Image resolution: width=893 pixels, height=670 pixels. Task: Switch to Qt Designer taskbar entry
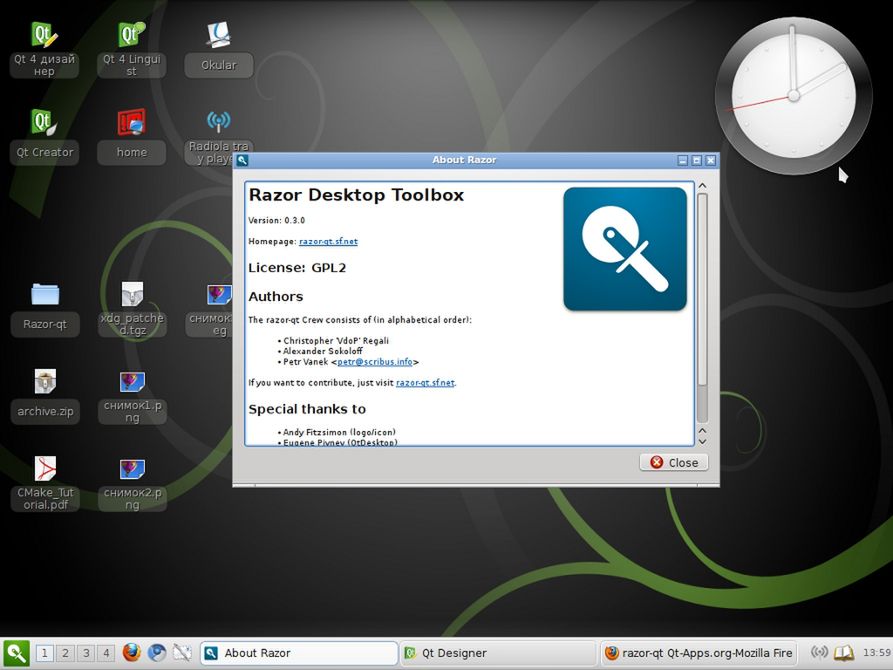497,653
